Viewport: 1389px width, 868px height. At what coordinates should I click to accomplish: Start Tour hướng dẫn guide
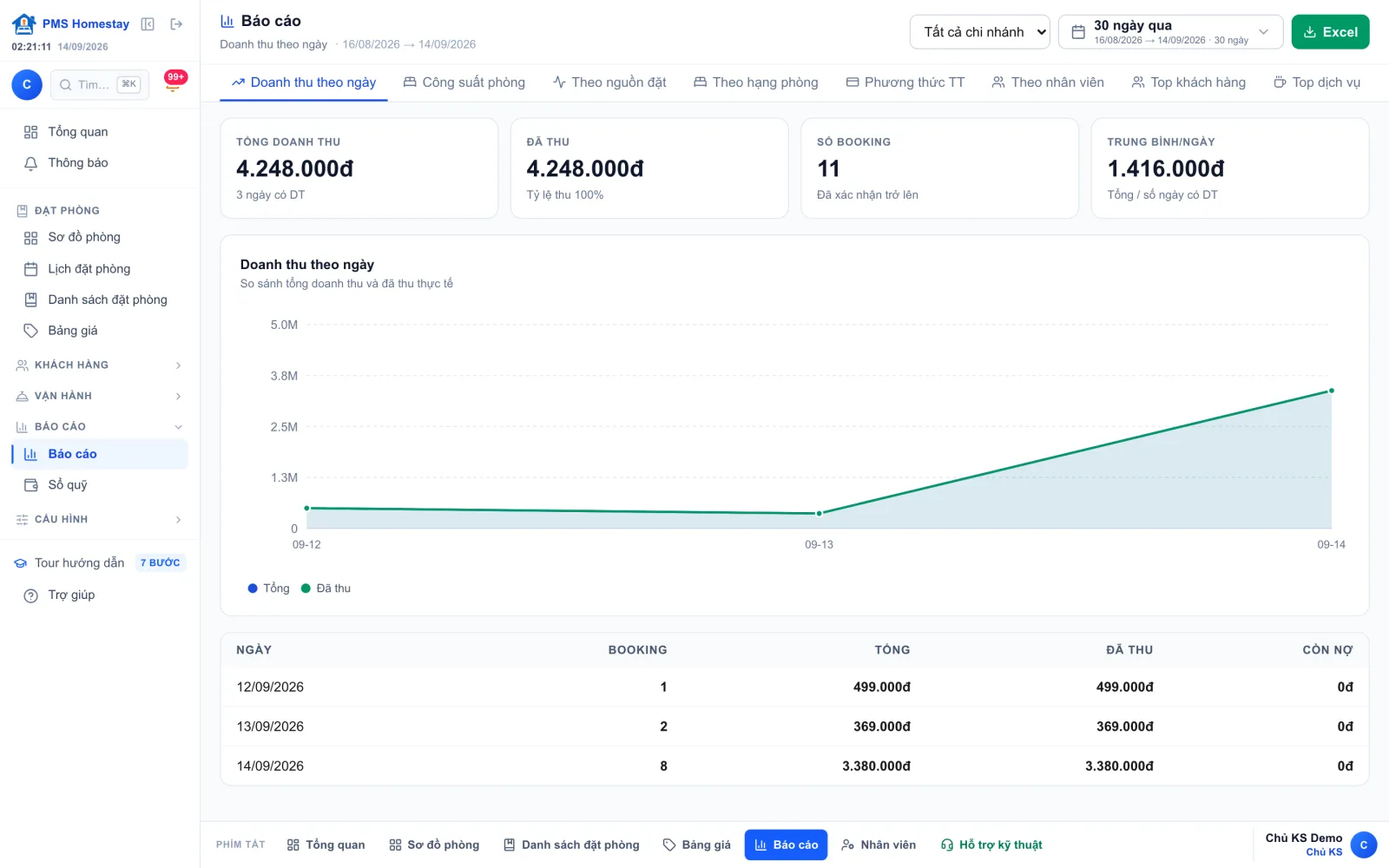click(100, 563)
